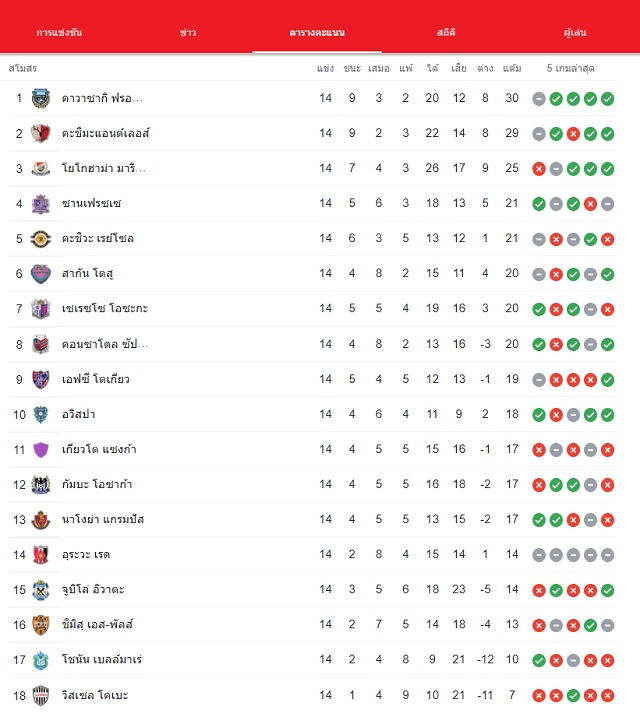Screen dimensions: 640x717
Task: Open the Vissel Kobe crest in row 18
Action: [x=41, y=696]
